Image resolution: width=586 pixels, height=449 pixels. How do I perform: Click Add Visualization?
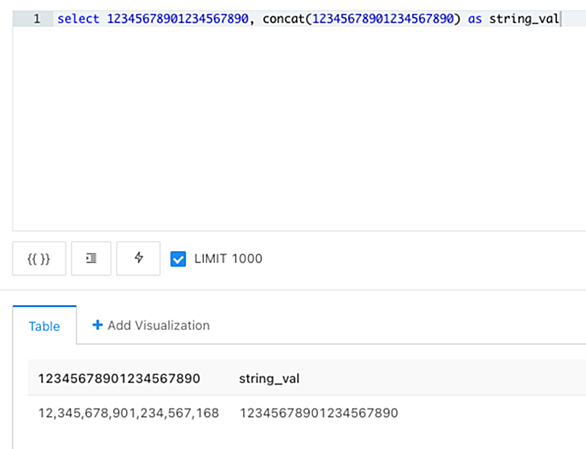151,325
